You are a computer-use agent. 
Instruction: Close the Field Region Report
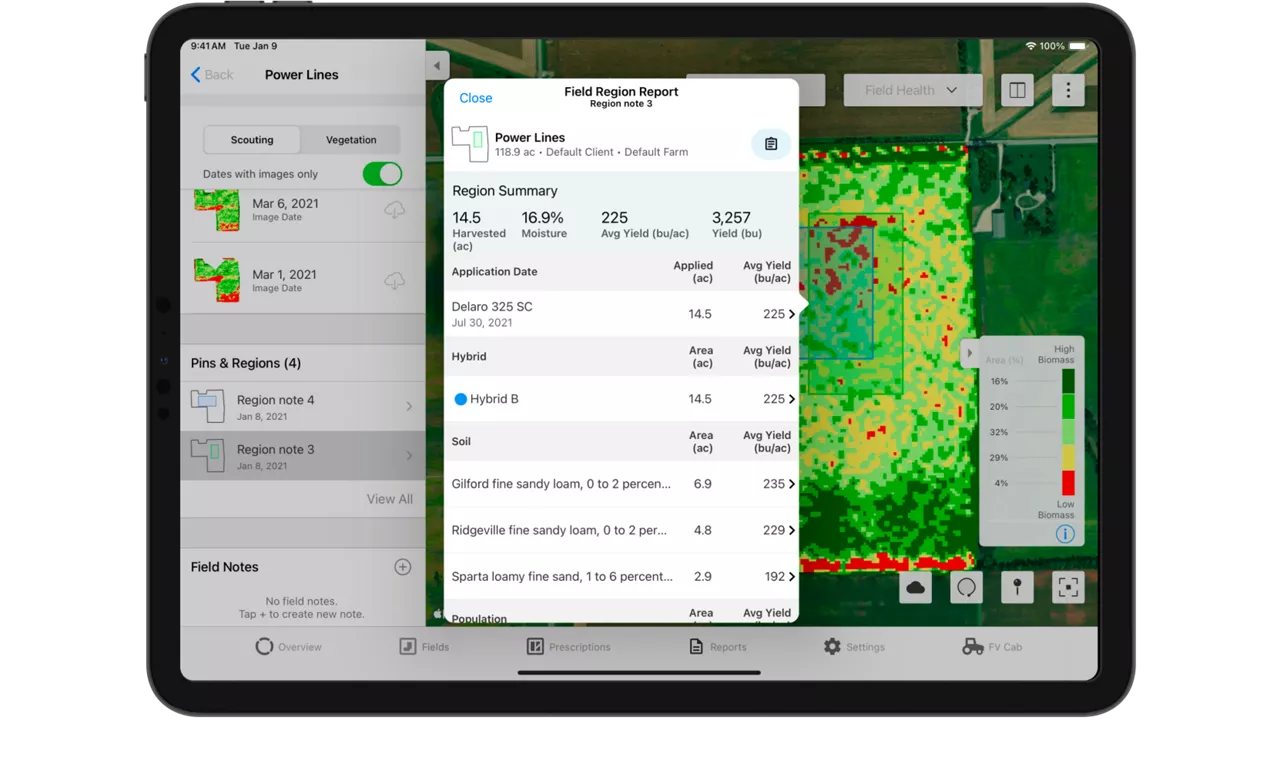point(475,98)
